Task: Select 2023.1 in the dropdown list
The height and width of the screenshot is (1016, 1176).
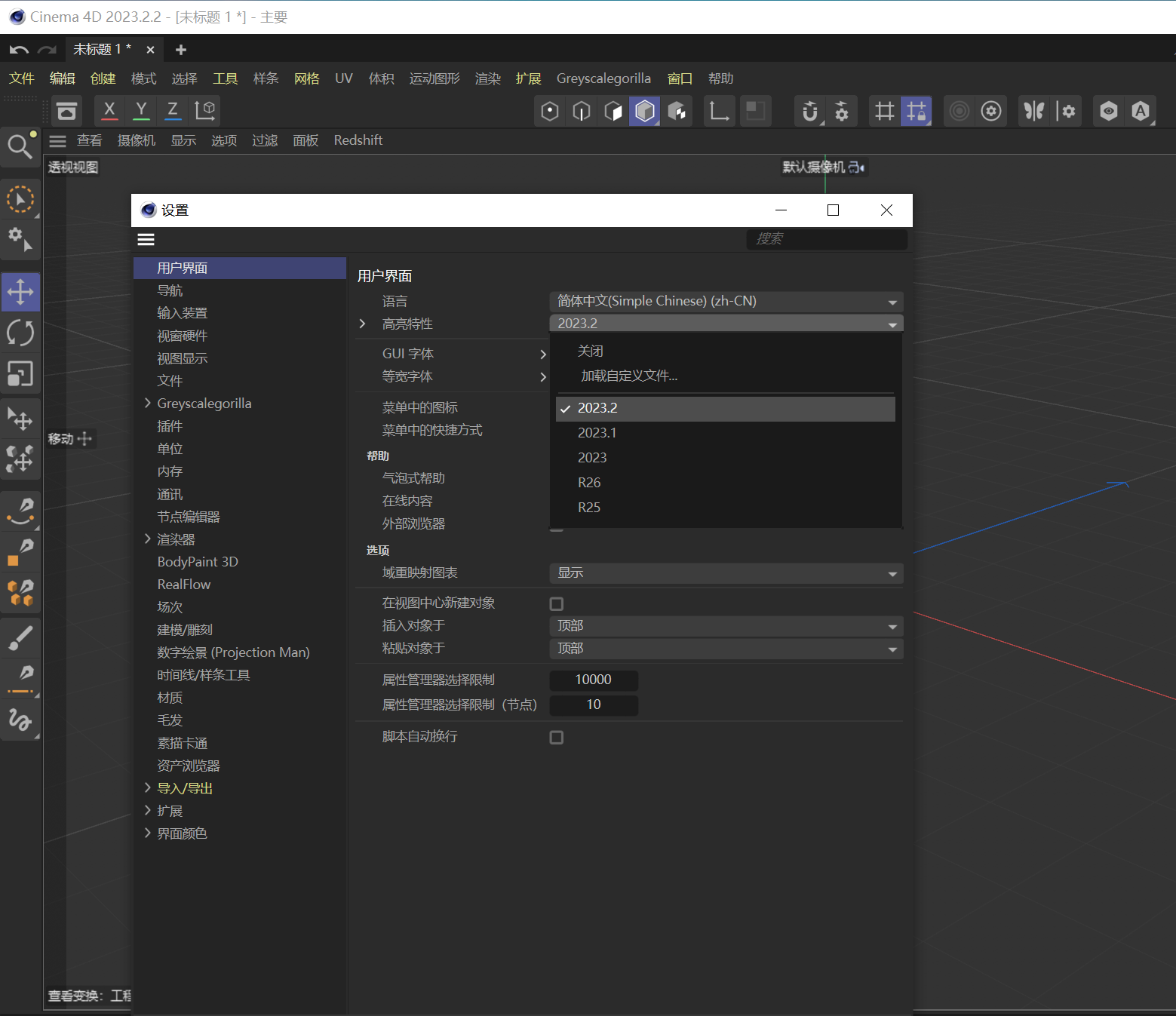Action: [x=726, y=433]
